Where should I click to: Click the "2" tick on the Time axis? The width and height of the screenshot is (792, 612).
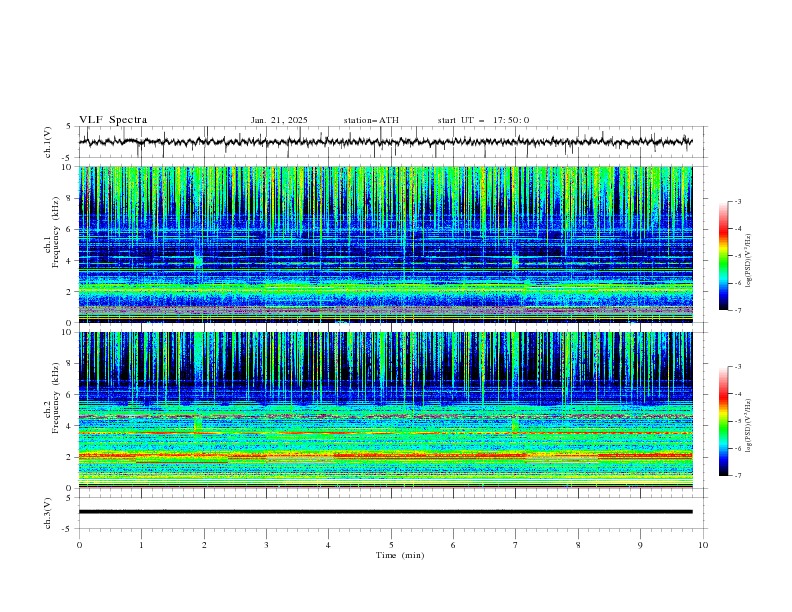pyautogui.click(x=204, y=545)
